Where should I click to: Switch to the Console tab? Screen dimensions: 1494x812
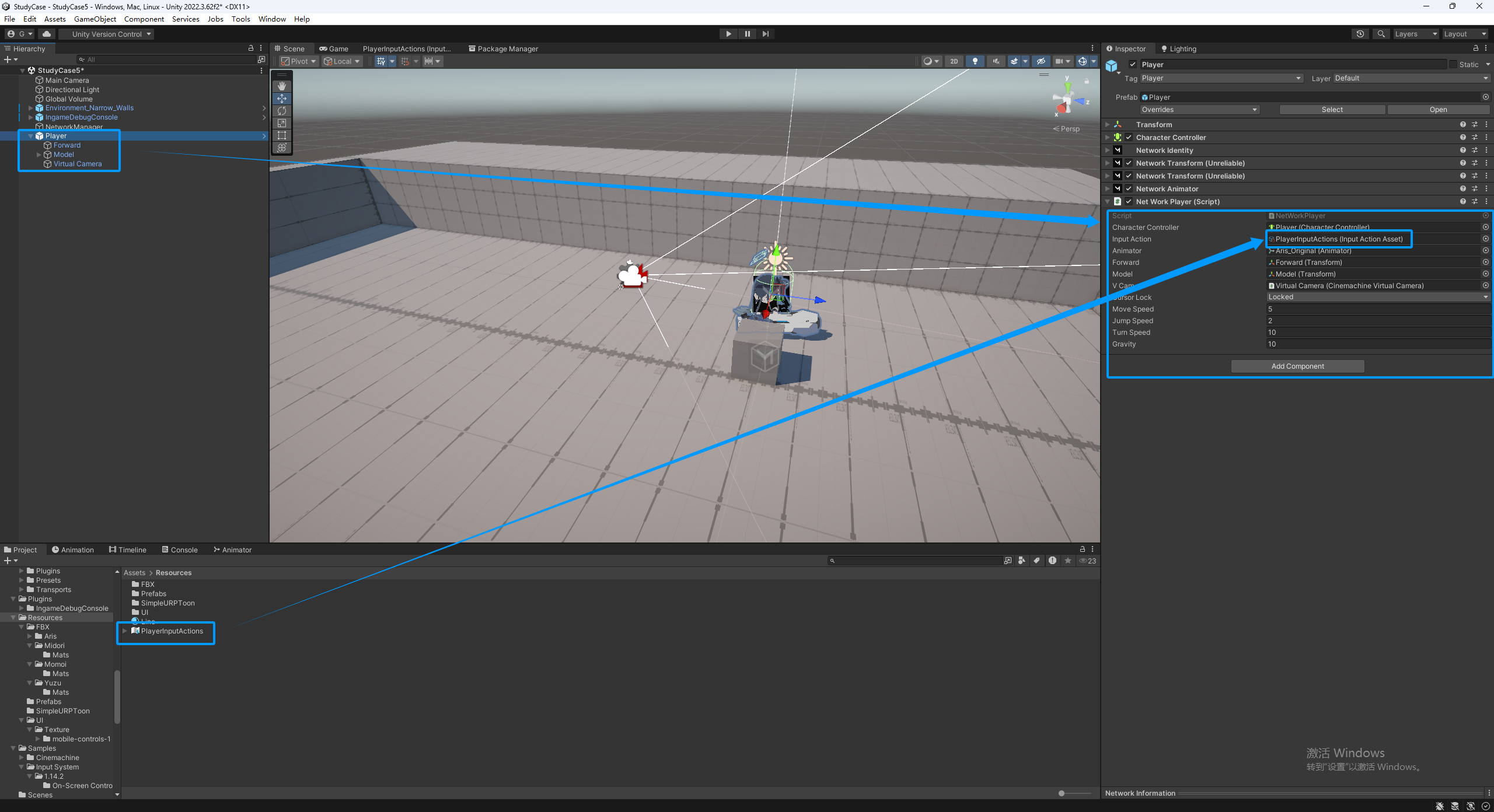pos(180,549)
